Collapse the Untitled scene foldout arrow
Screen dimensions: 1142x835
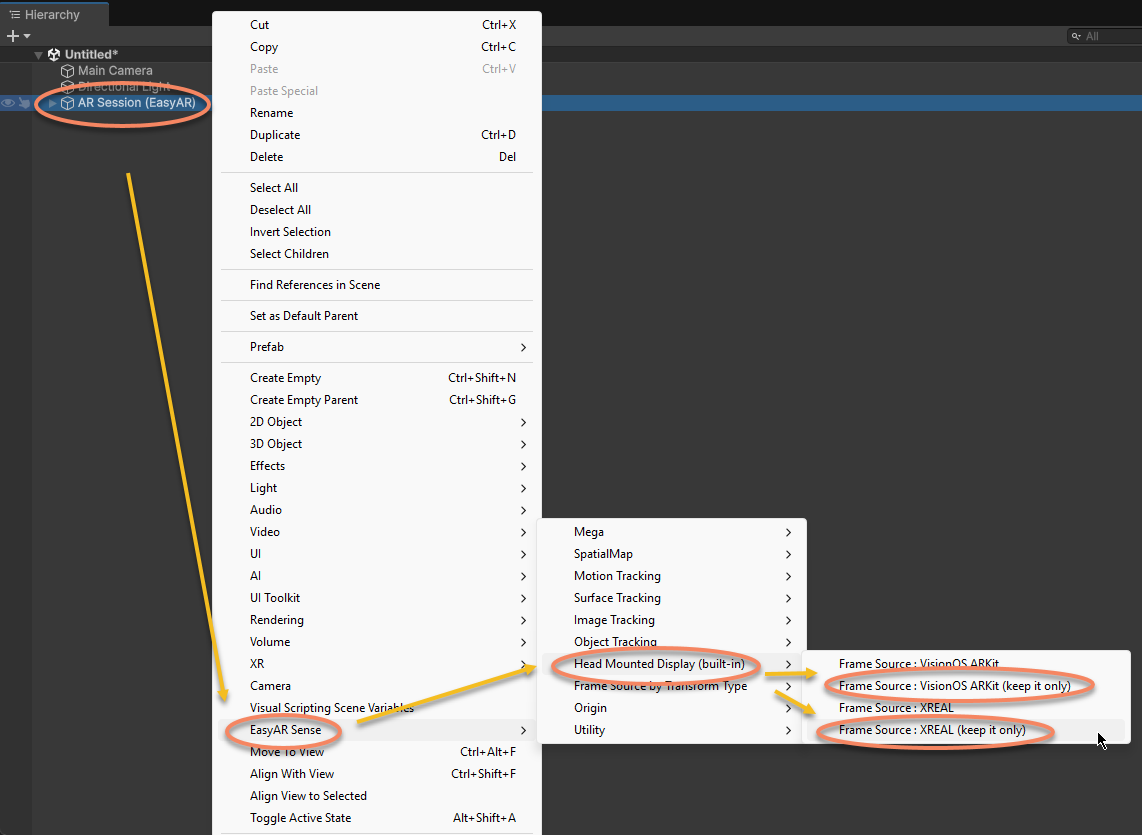(x=39, y=54)
